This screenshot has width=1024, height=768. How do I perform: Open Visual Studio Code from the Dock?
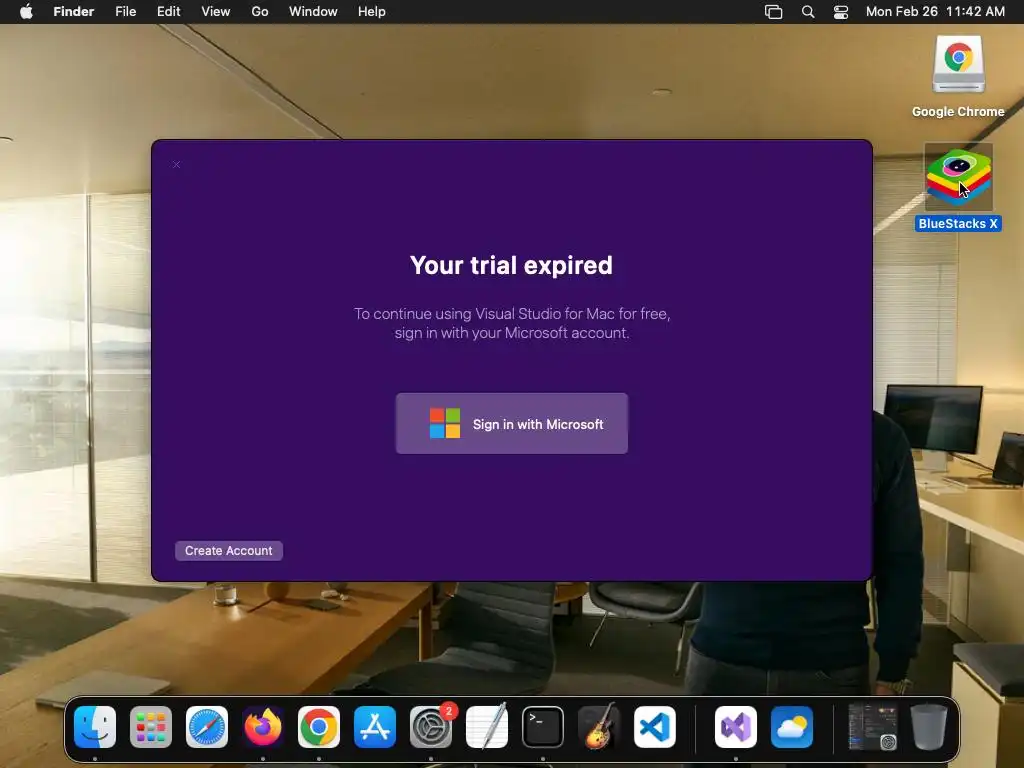pyautogui.click(x=654, y=727)
